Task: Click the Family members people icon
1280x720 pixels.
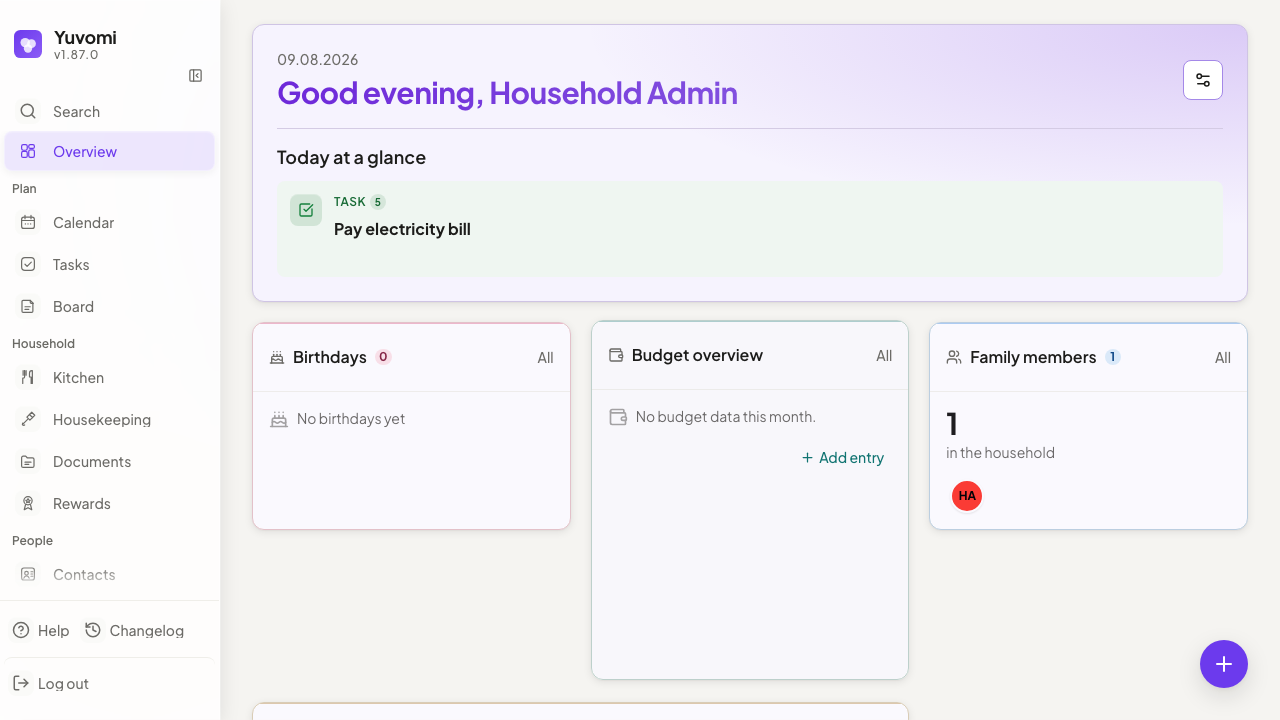Action: pos(954,357)
